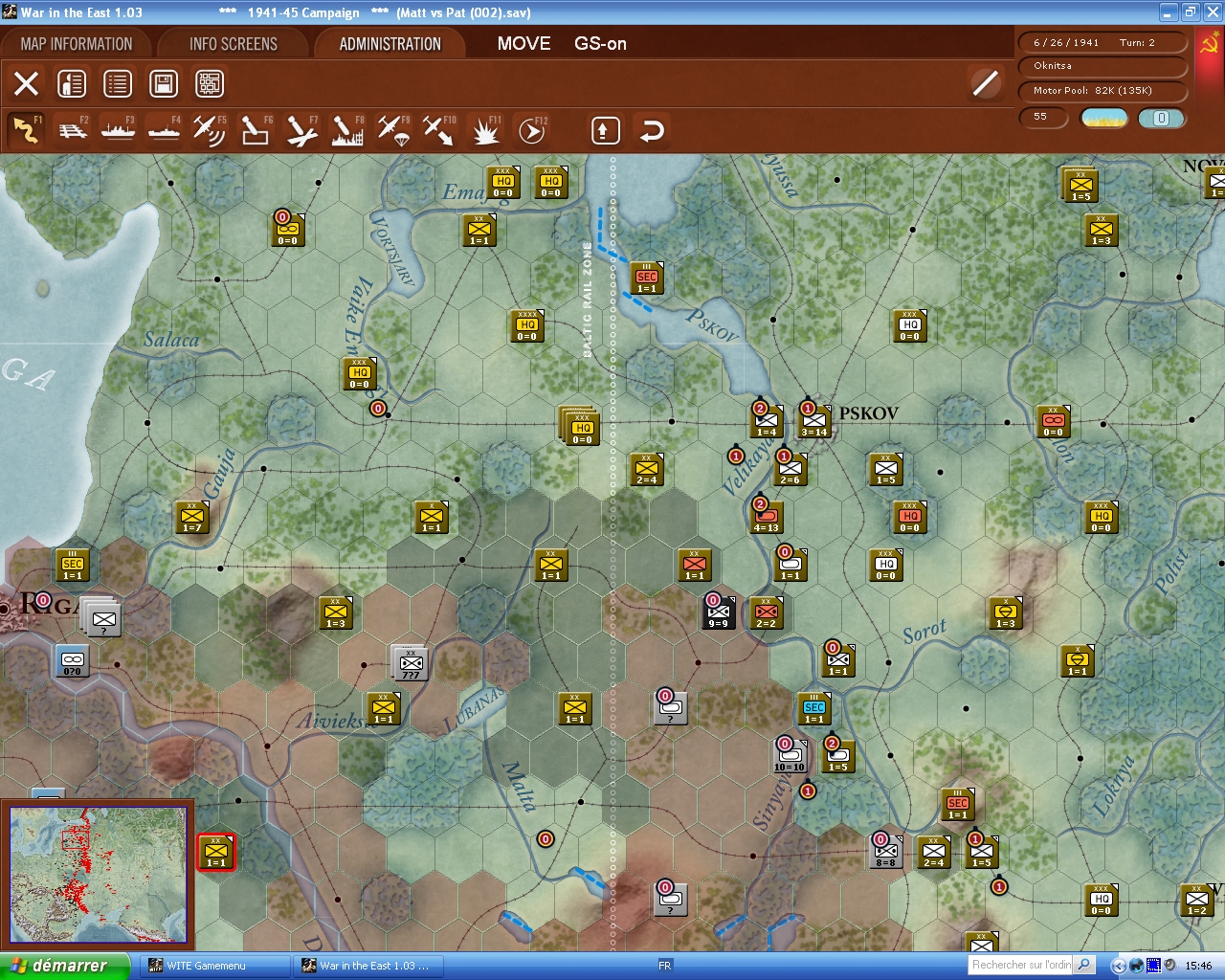Select the 3=14 unit at Pskov
The image size is (1225, 980).
pyautogui.click(x=813, y=421)
